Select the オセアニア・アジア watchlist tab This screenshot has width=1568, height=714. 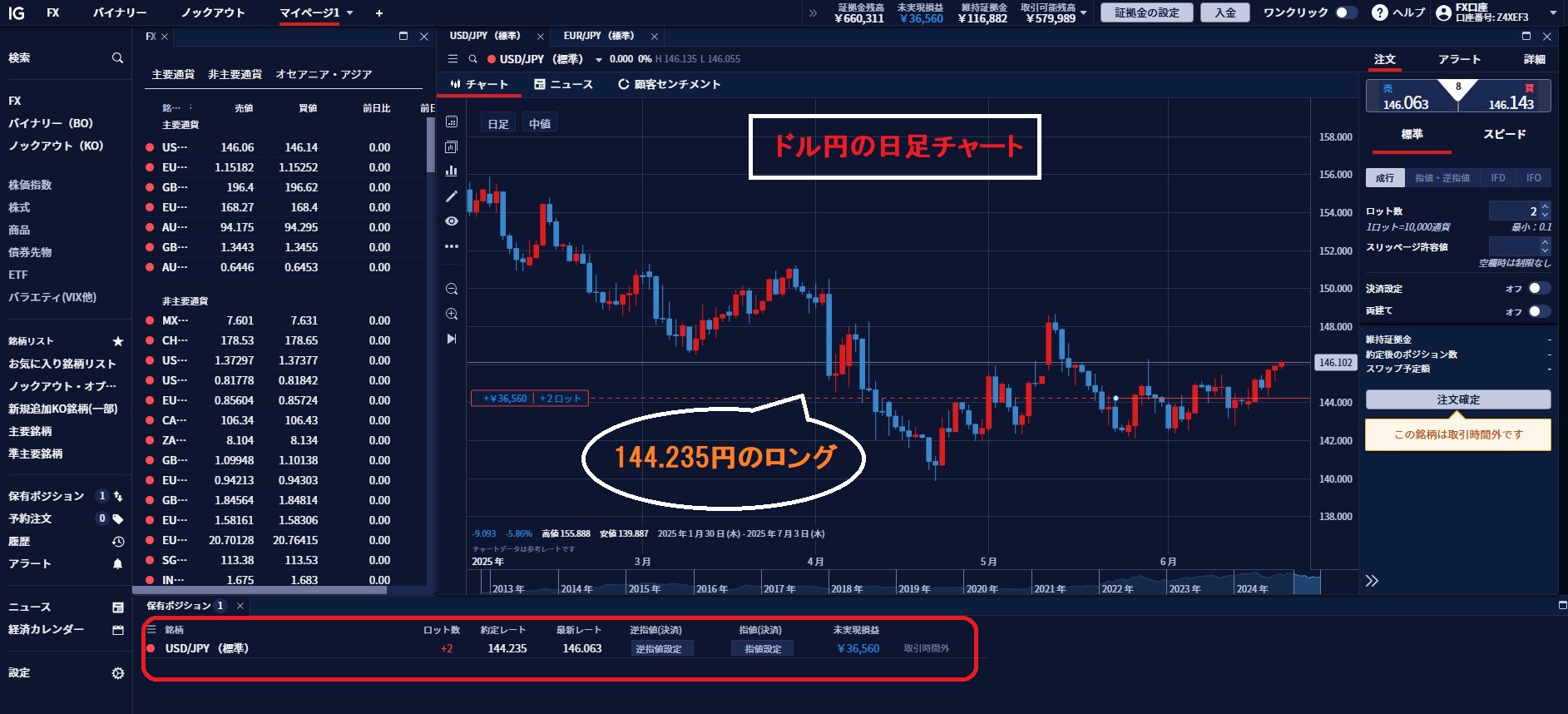pyautogui.click(x=324, y=75)
